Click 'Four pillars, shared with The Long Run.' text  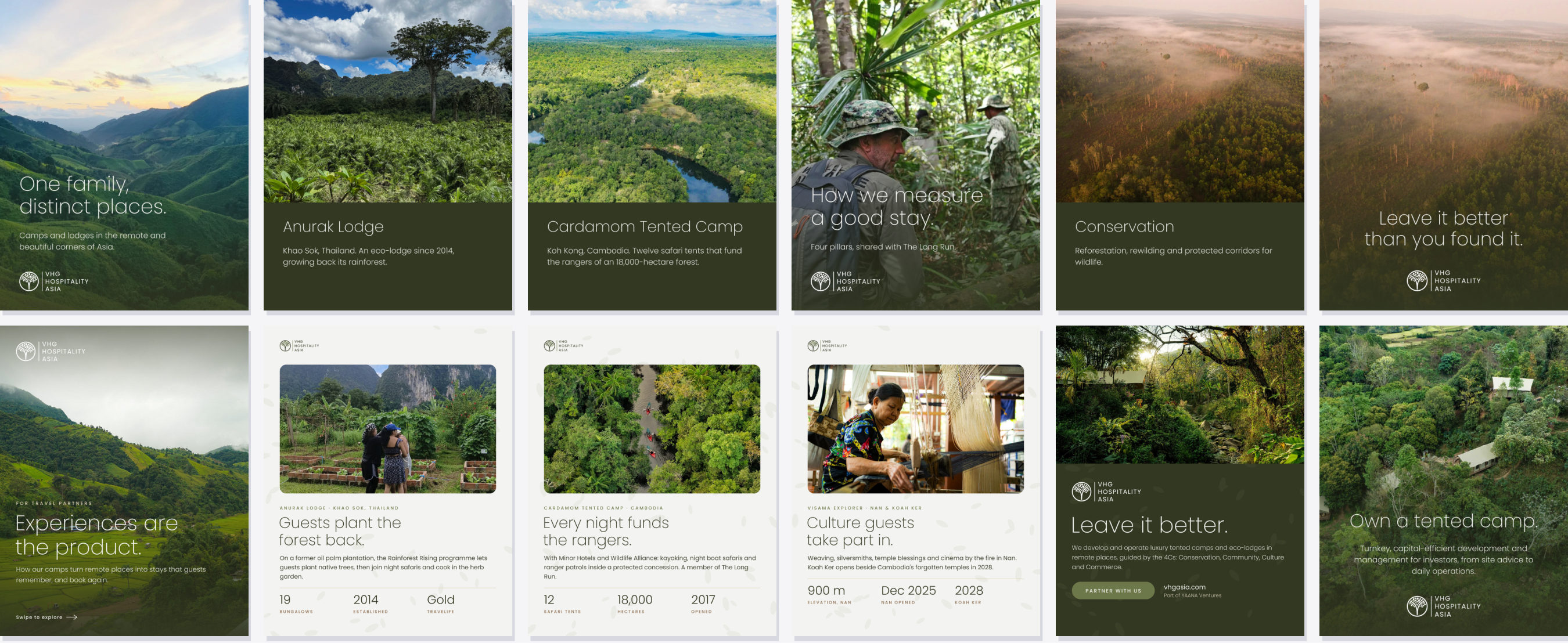[883, 247]
